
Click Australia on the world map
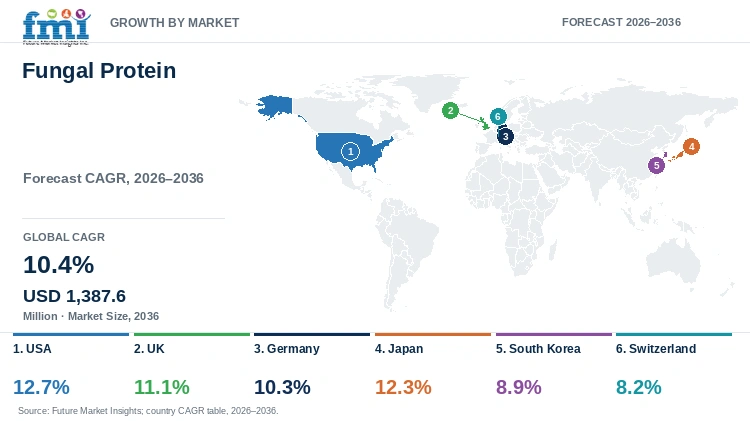(673, 261)
